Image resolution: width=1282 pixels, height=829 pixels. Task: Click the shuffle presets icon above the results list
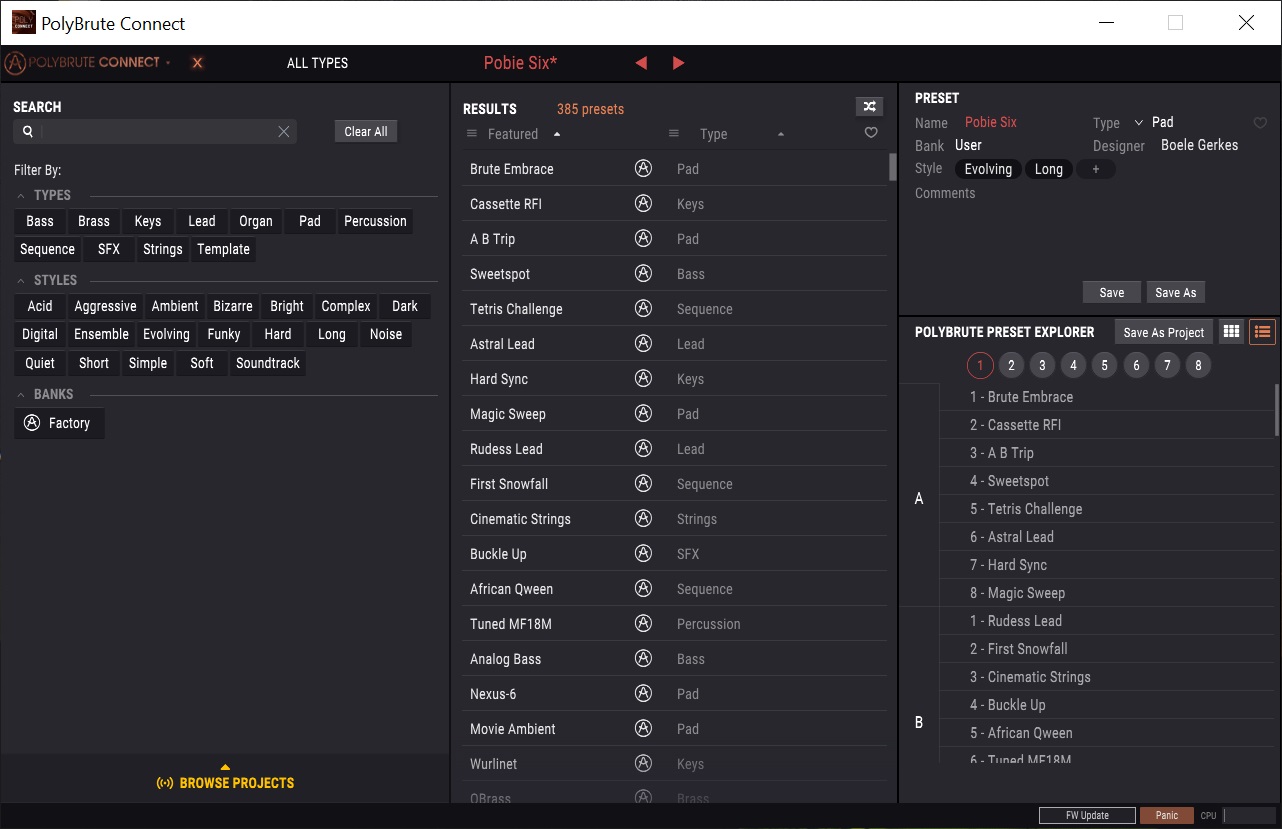click(869, 105)
